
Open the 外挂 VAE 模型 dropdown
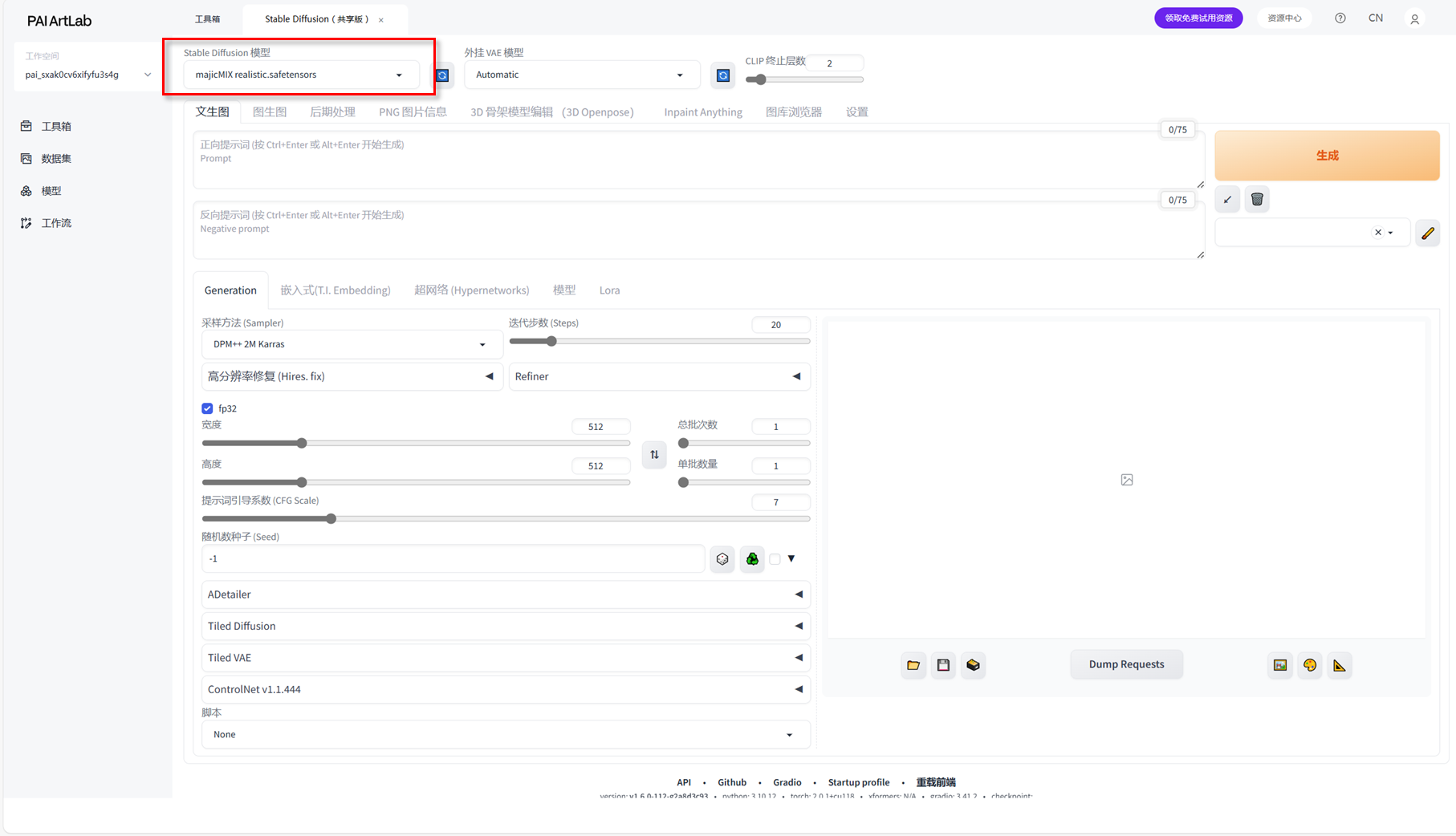(x=582, y=75)
